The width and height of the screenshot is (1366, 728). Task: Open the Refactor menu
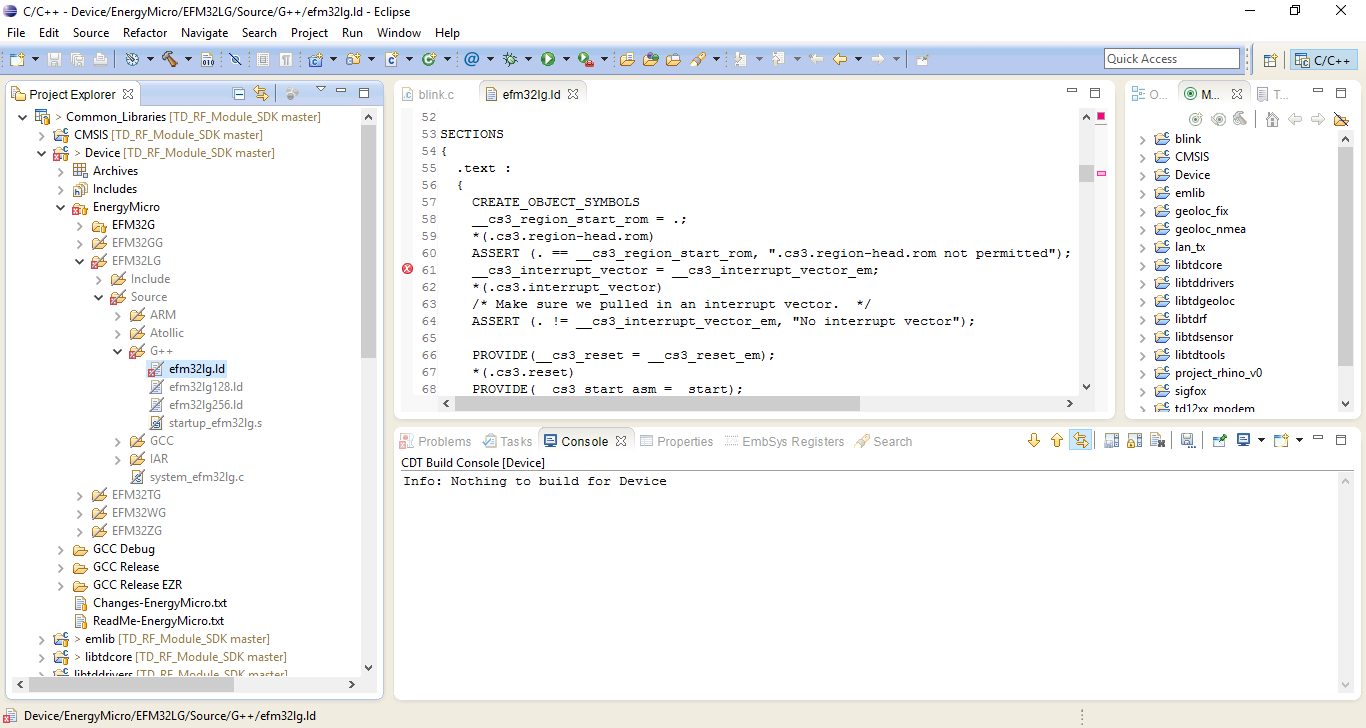[145, 33]
